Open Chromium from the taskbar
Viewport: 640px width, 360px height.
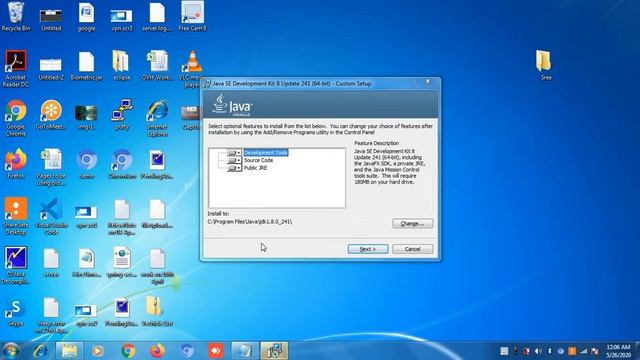click(x=187, y=351)
